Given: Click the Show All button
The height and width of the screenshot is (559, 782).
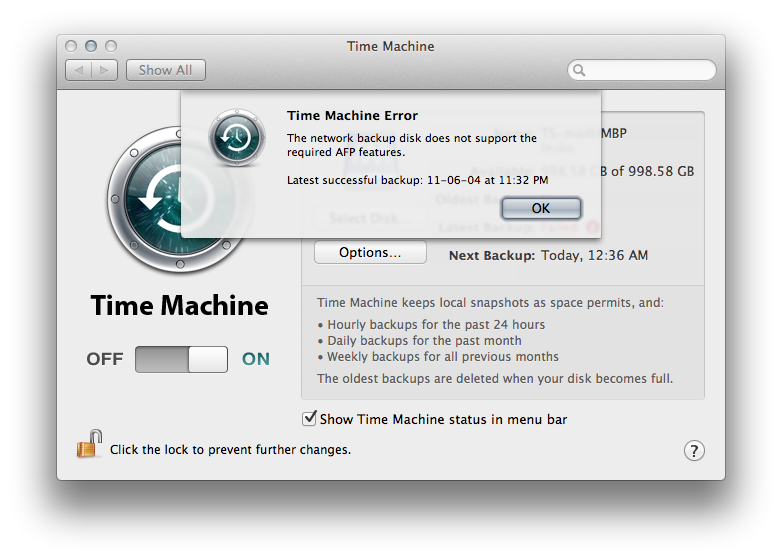Looking at the screenshot, I should click(166, 70).
